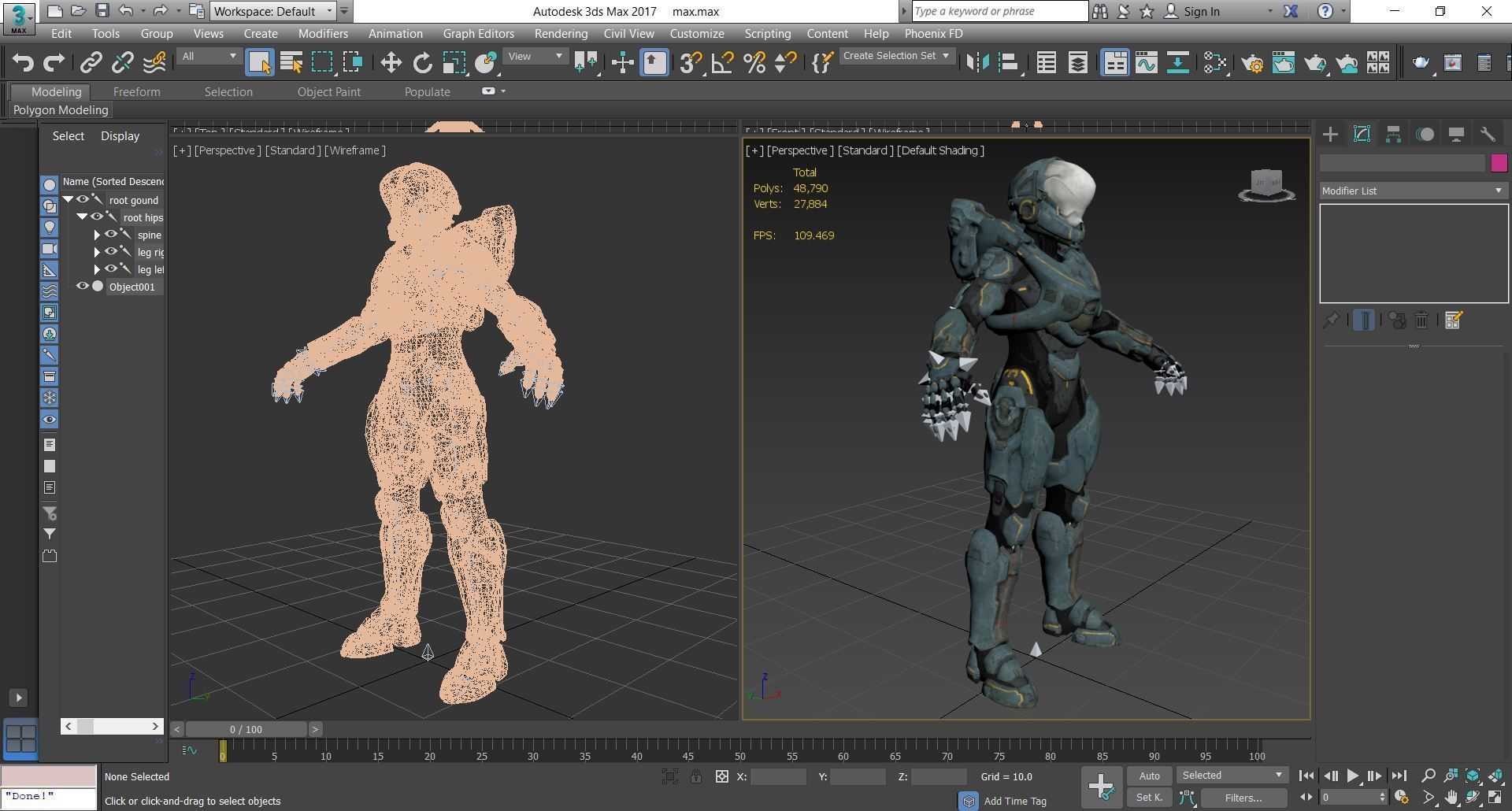Open the Utilities command panel tab
This screenshot has height=811, width=1512.
click(x=1488, y=135)
